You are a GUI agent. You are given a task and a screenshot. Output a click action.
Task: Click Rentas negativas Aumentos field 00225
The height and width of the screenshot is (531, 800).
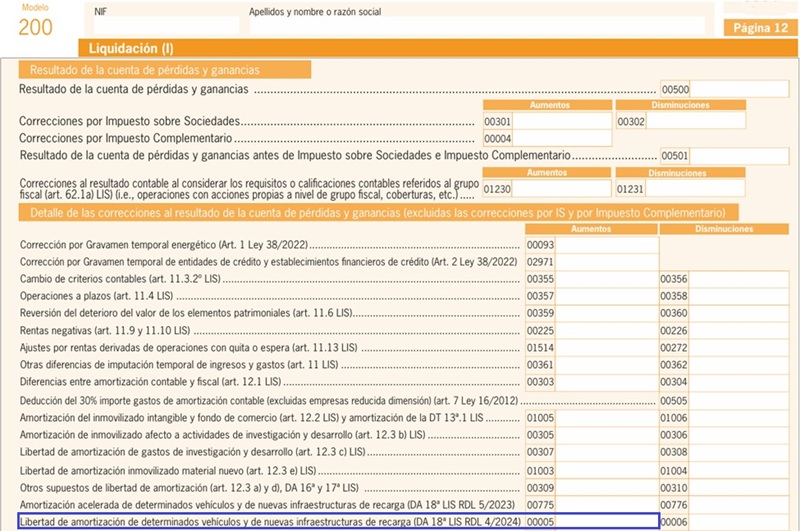click(607, 331)
